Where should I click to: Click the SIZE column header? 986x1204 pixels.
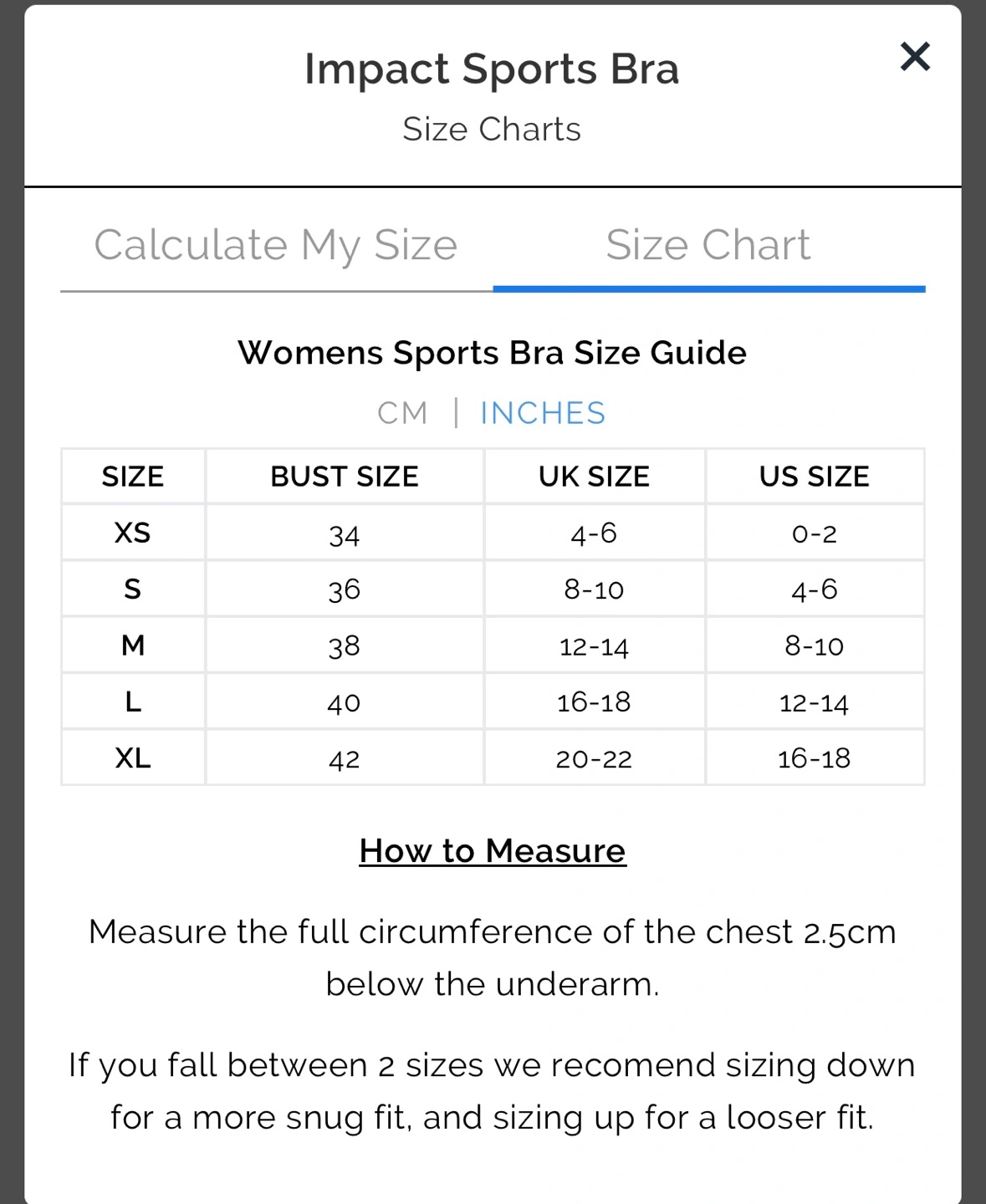133,477
